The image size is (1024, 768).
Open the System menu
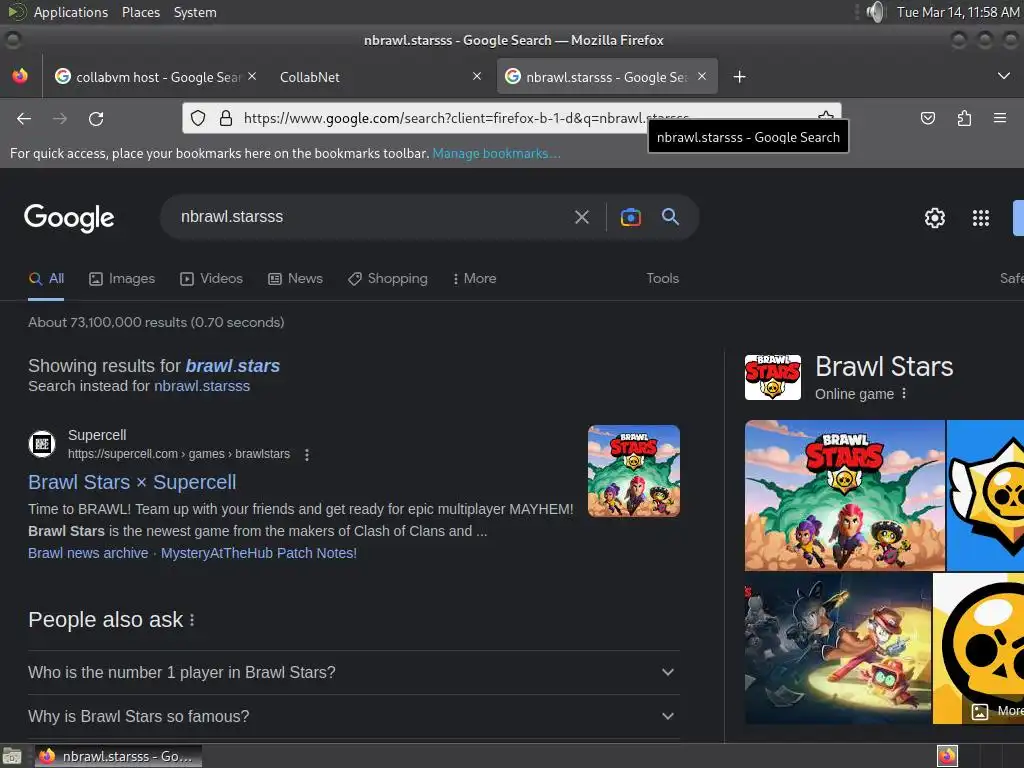(x=195, y=12)
